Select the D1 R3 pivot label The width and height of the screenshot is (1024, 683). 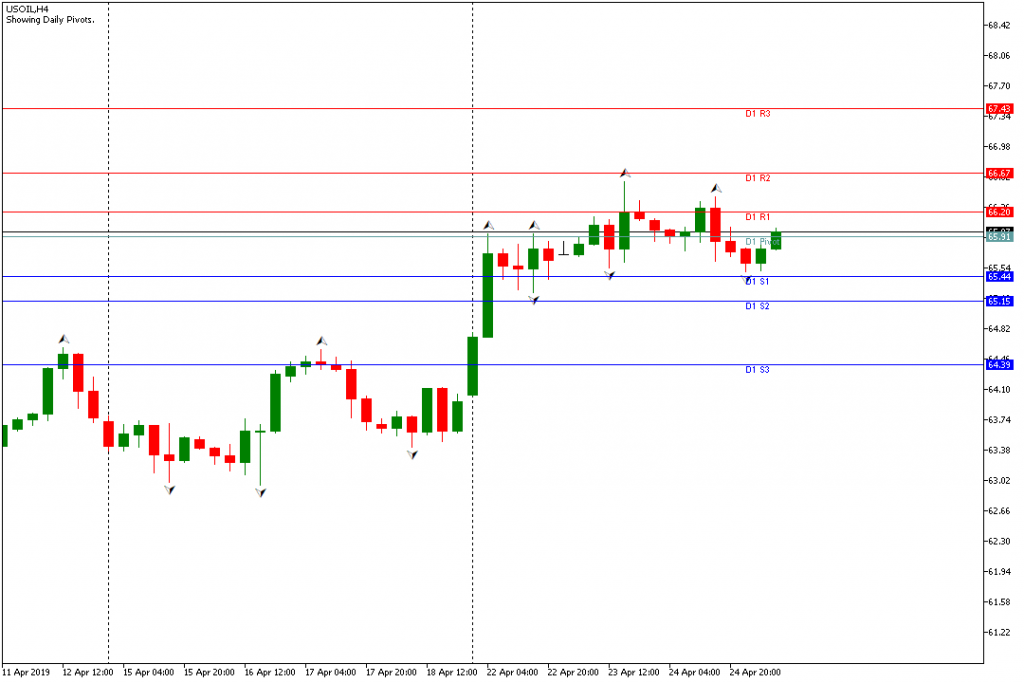758,114
